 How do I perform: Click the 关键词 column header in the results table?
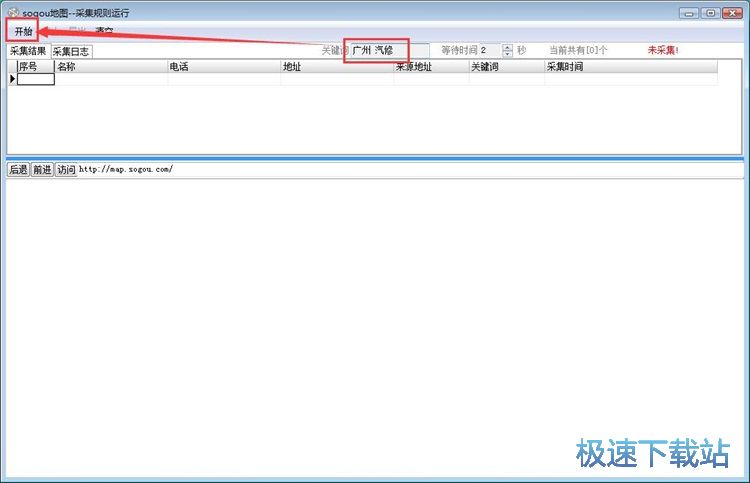[x=507, y=66]
